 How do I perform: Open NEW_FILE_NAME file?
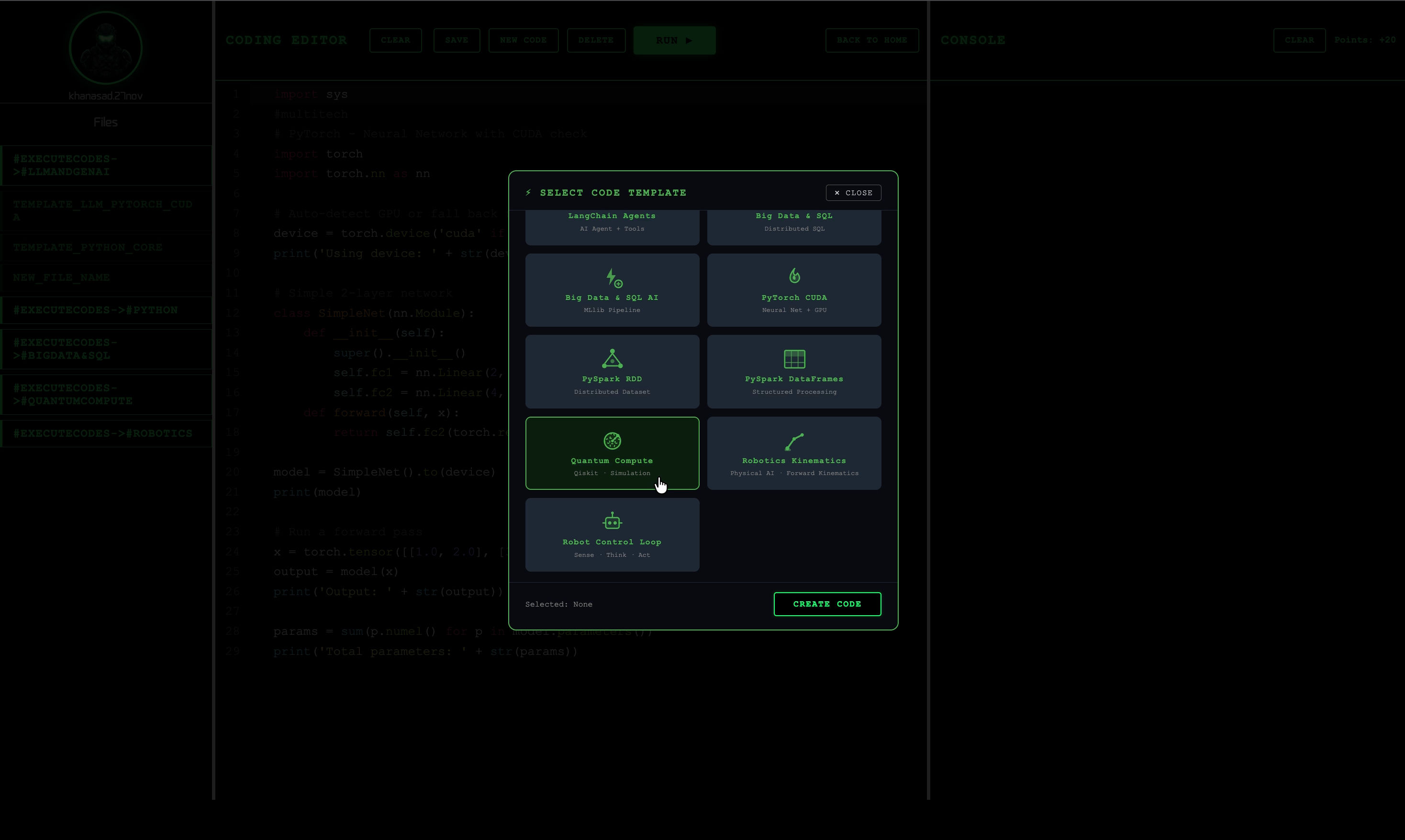(x=106, y=277)
